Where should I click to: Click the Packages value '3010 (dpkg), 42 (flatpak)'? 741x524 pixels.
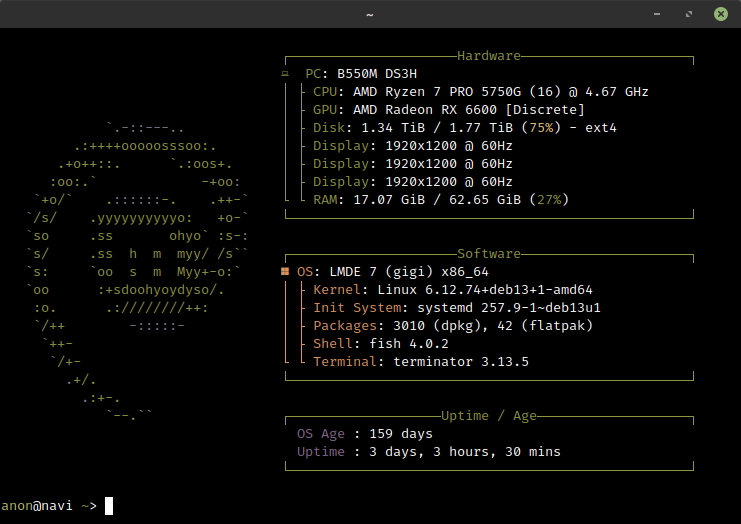point(493,326)
